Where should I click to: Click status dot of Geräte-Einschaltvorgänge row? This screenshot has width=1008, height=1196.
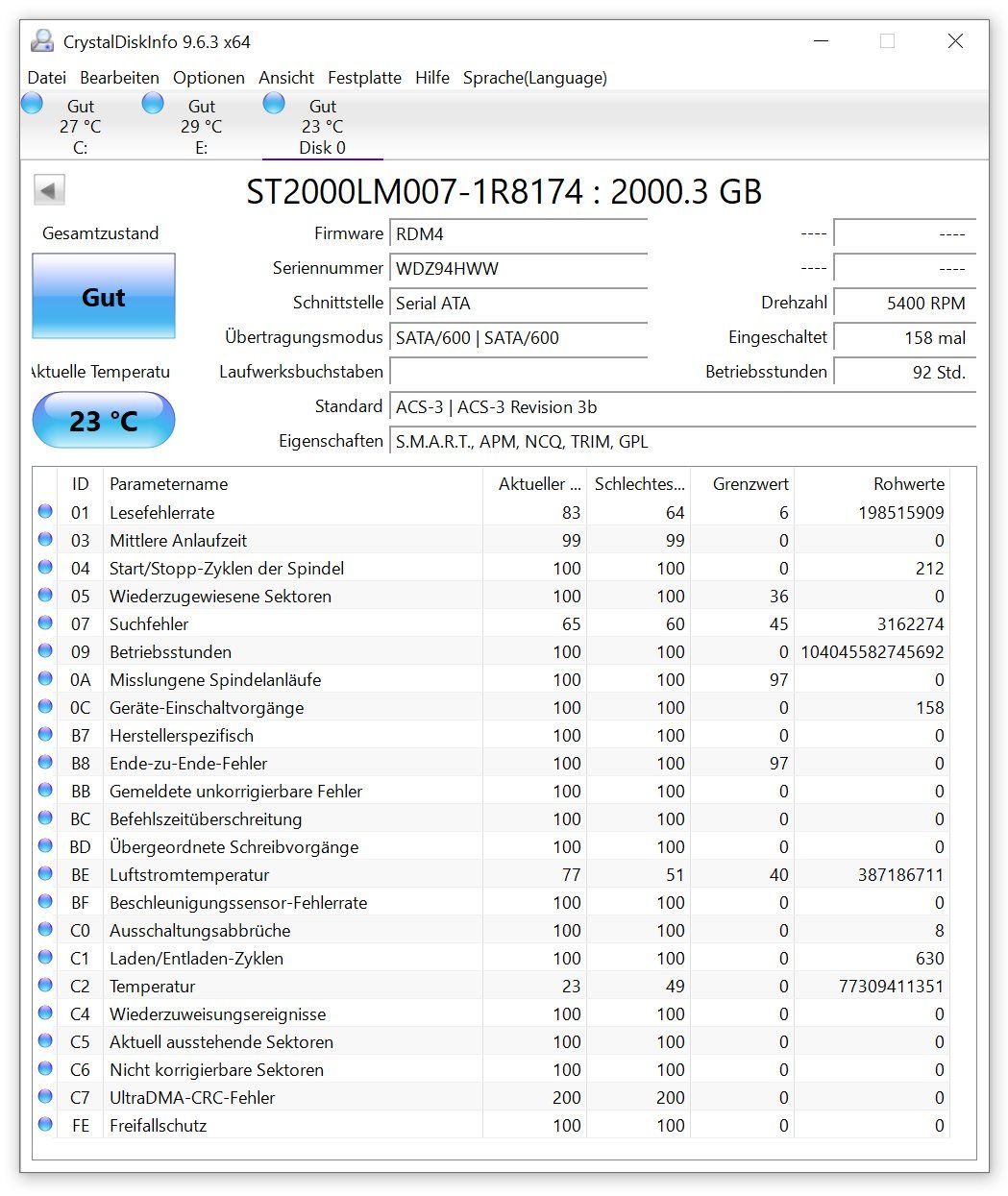pyautogui.click(x=45, y=707)
